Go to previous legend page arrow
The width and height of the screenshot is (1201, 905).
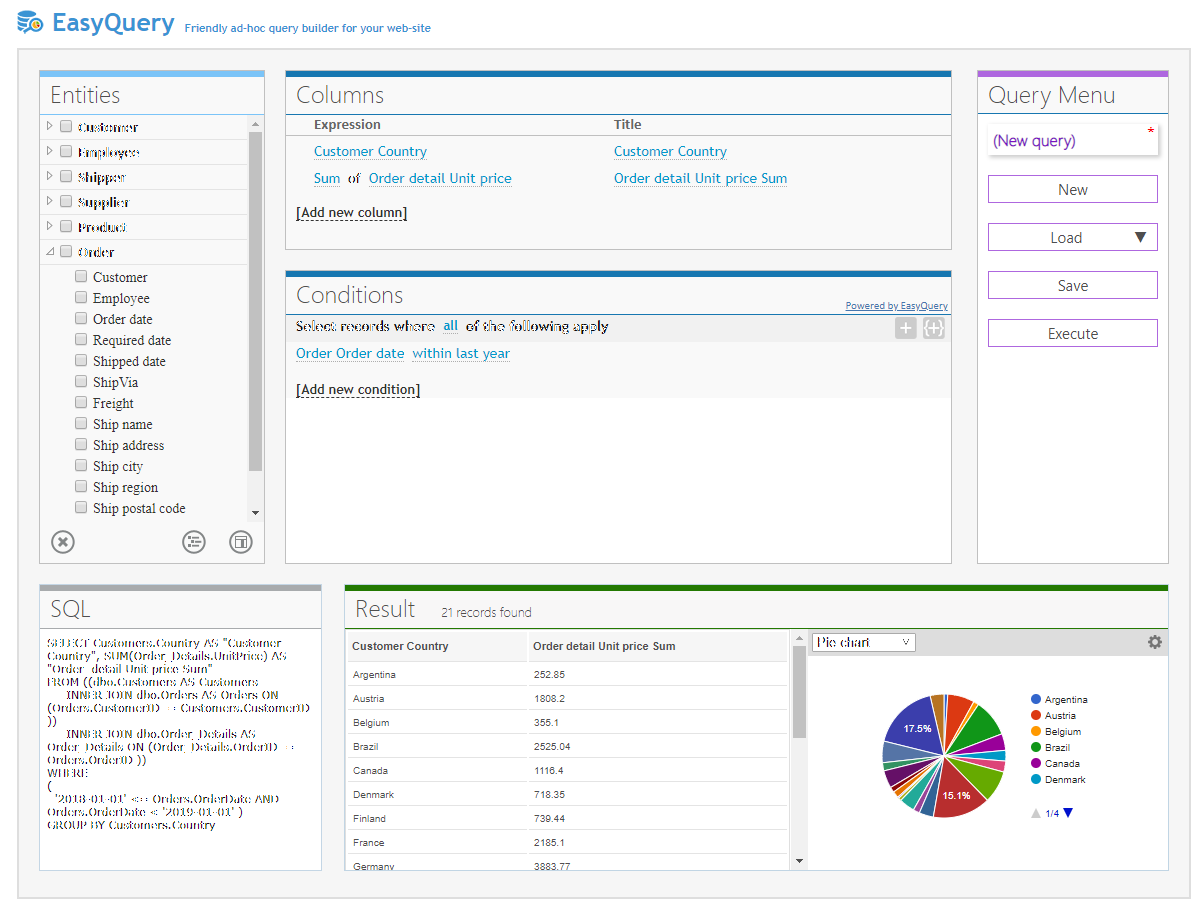[1036, 813]
